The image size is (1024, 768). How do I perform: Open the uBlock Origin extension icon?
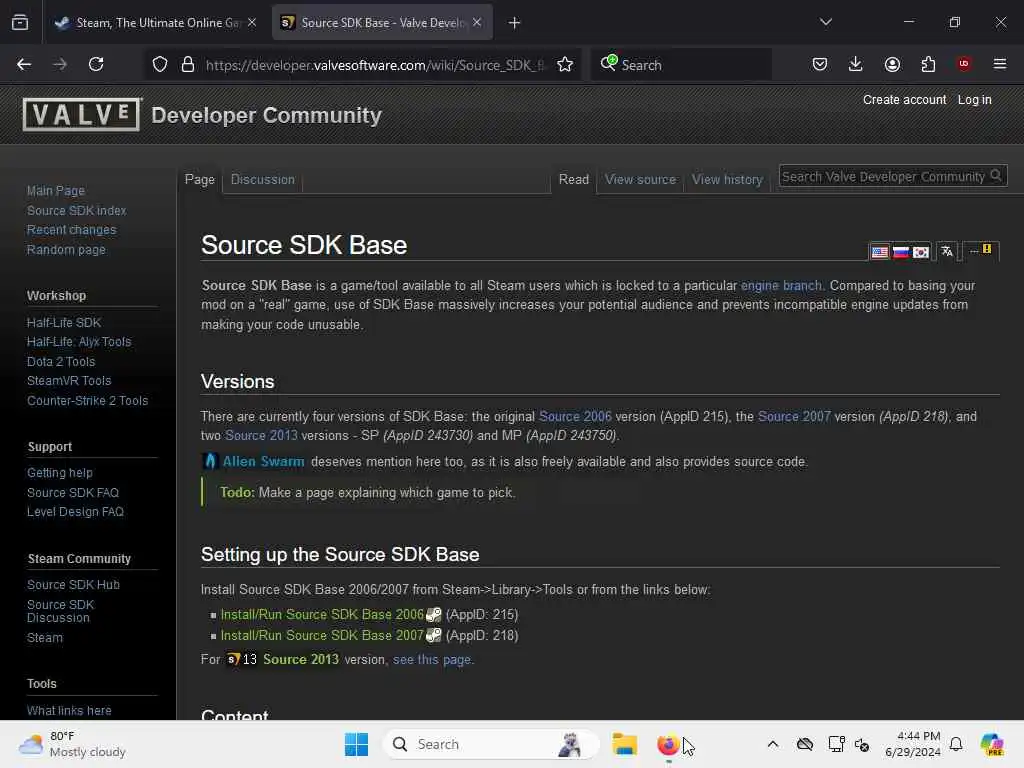coord(964,64)
